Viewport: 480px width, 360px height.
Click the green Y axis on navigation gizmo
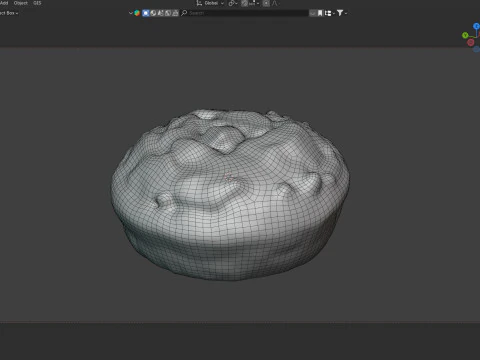click(465, 35)
